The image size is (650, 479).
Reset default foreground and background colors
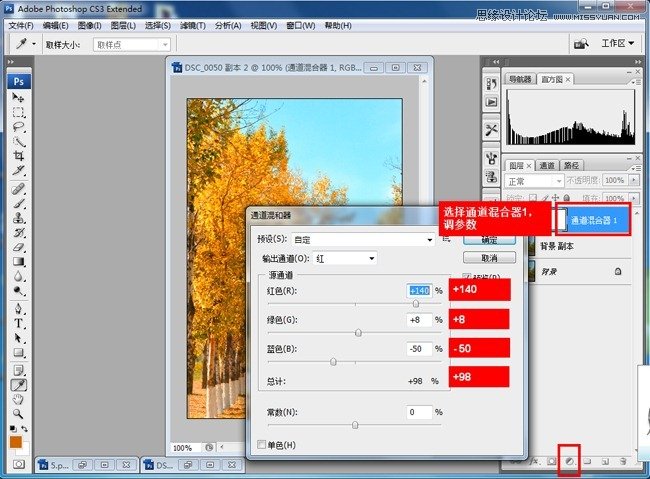(x=13, y=429)
